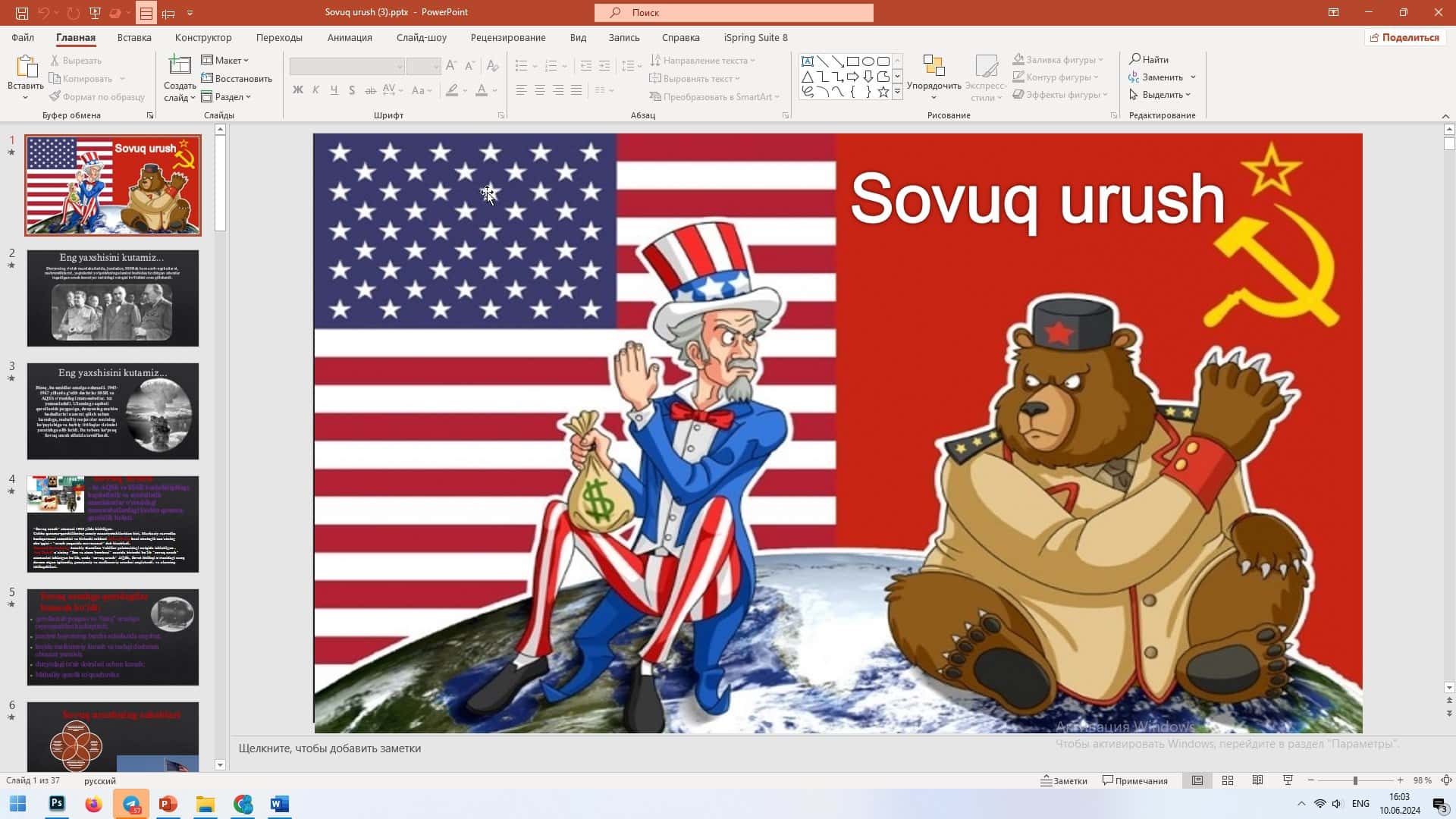
Task: Toggle italic (К) formatting
Action: [316, 90]
